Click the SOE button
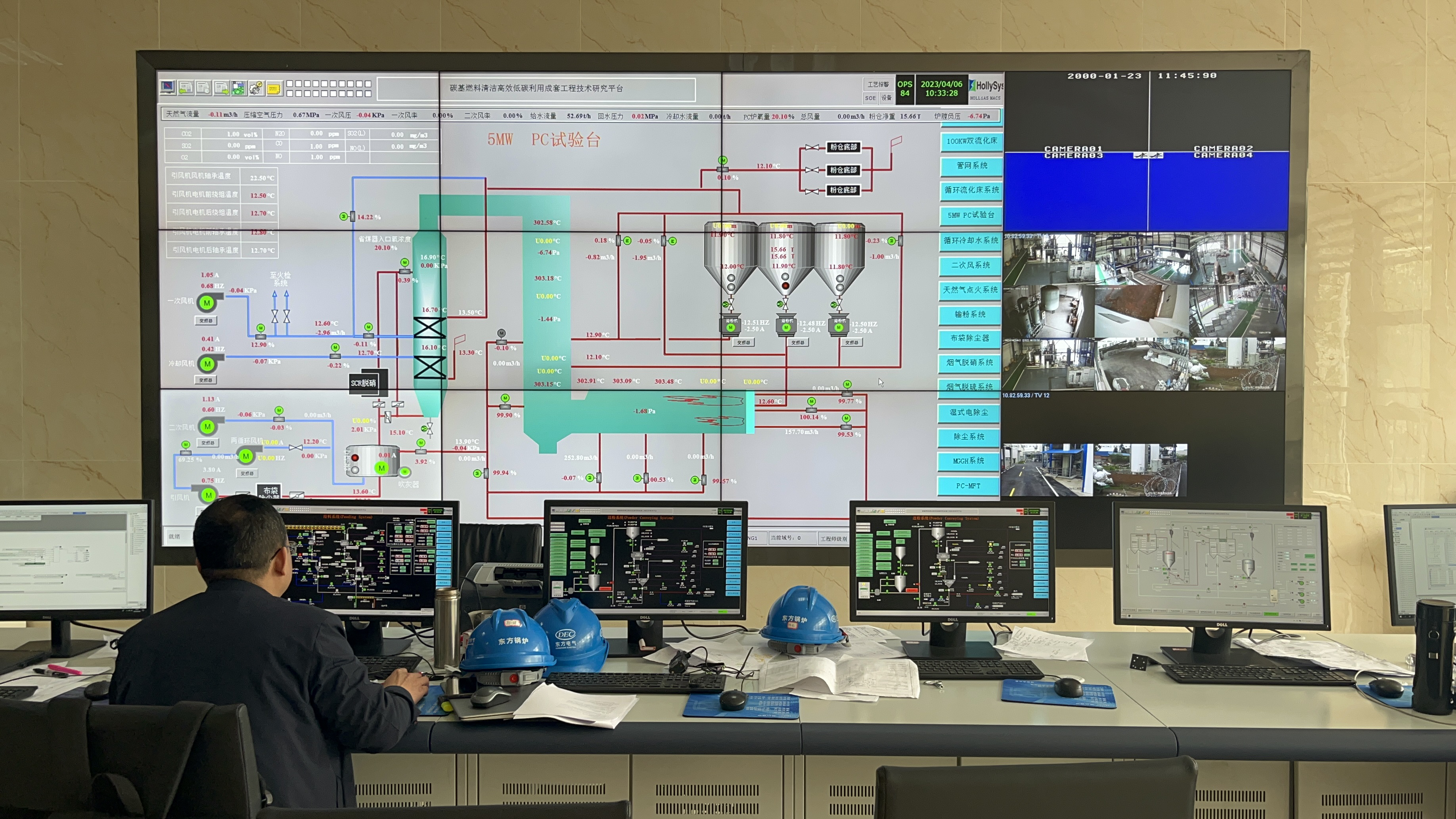The width and height of the screenshot is (1456, 819). point(870,98)
